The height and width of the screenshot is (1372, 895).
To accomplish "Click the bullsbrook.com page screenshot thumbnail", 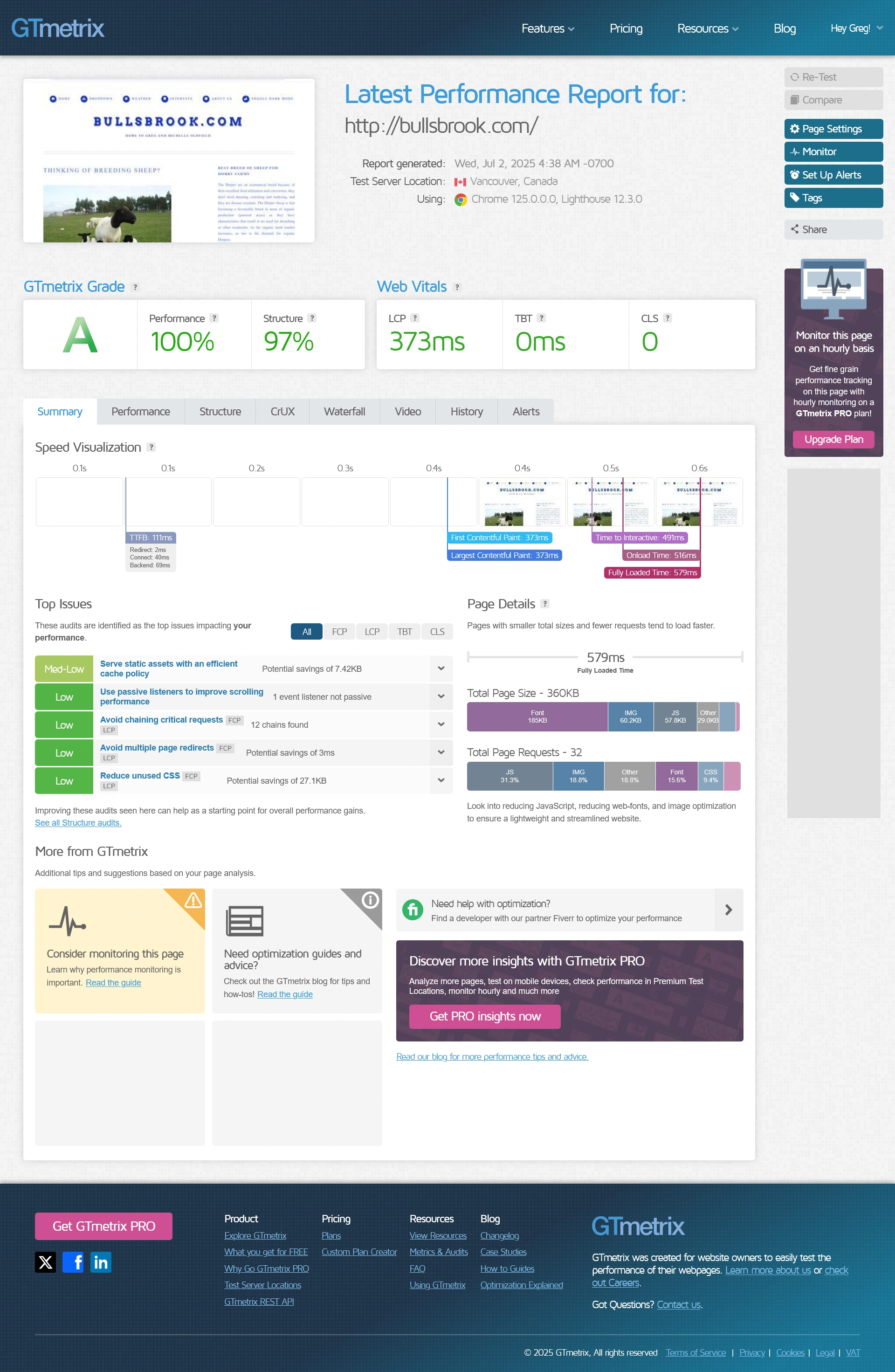I will coord(169,161).
